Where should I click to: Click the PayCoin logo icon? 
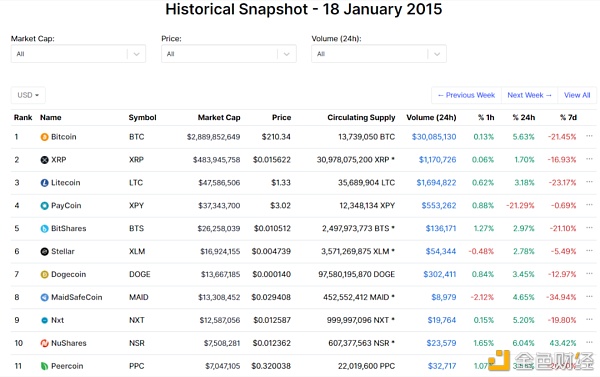(x=44, y=206)
